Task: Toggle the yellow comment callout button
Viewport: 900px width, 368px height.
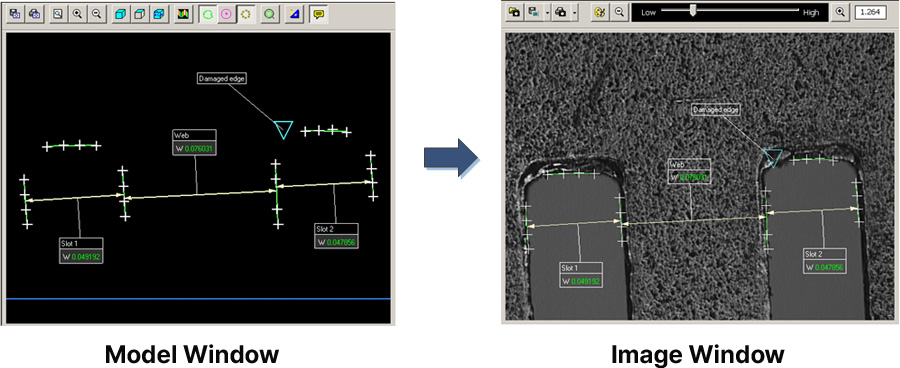Action: (319, 15)
